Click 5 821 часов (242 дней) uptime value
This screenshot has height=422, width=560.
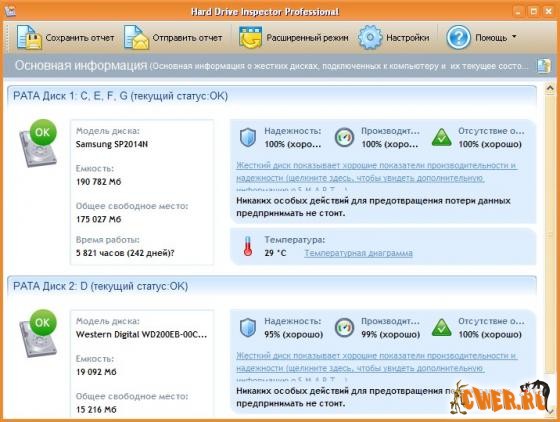125,253
